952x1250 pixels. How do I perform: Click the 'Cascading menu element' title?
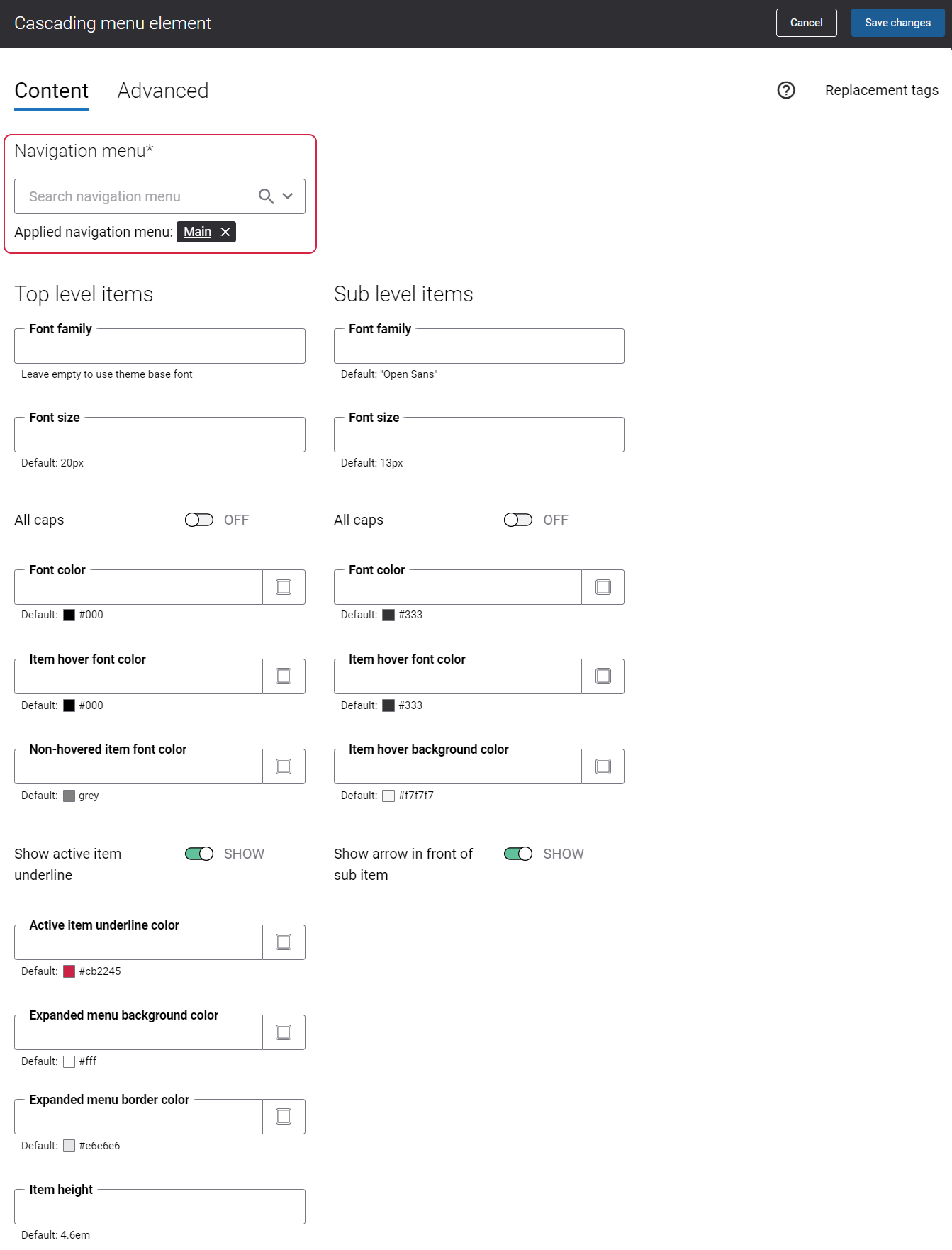[113, 23]
